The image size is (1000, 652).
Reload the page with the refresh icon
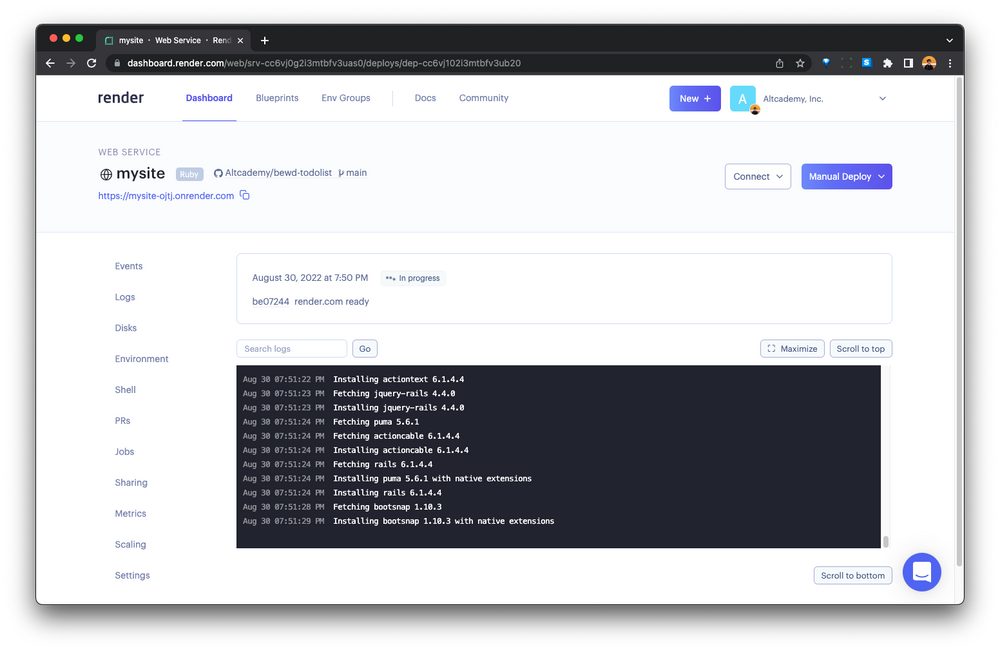point(91,63)
